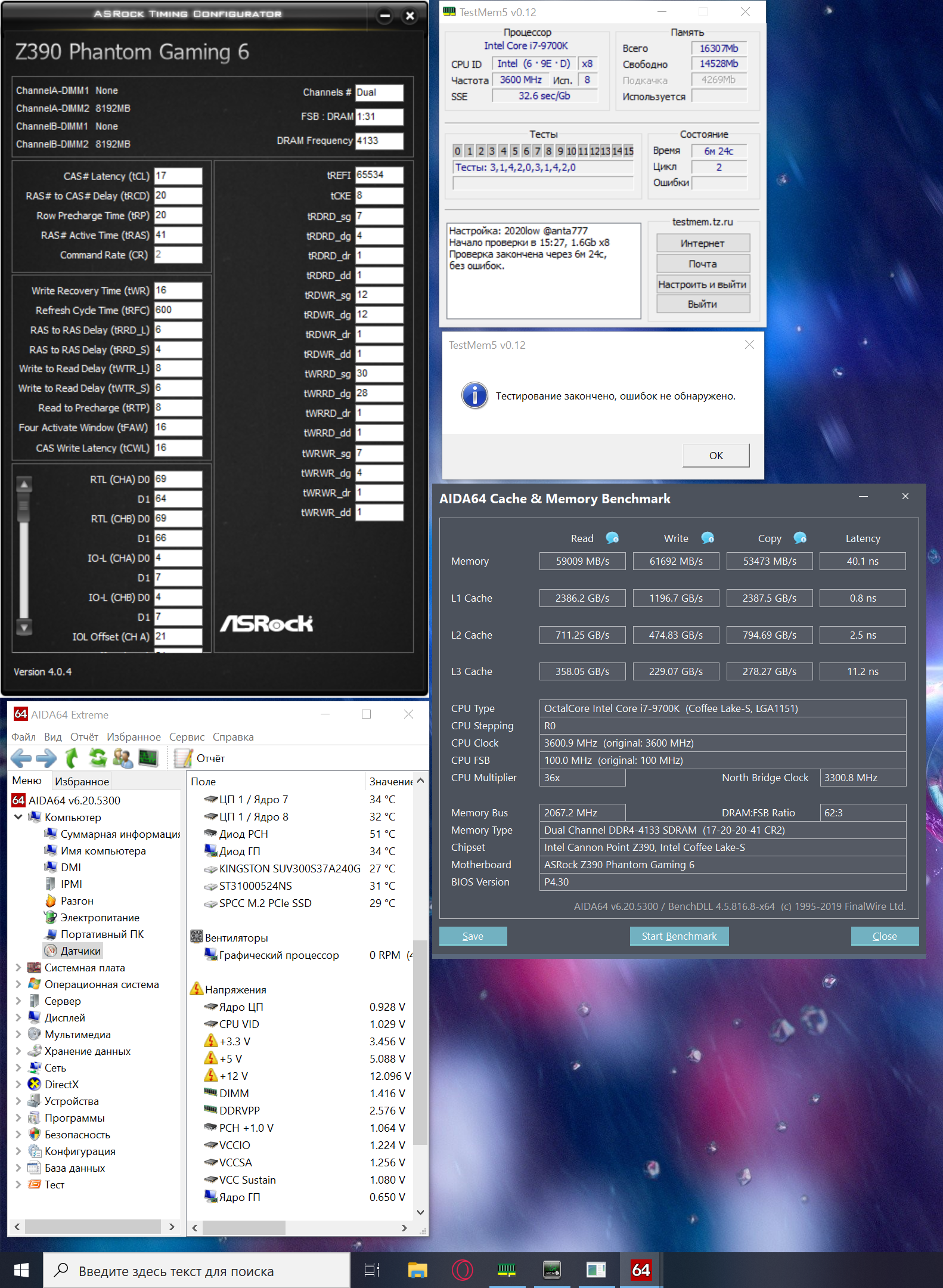Expand the Тест tree node
Image resolution: width=943 pixels, height=1288 pixels.
pos(18,1184)
